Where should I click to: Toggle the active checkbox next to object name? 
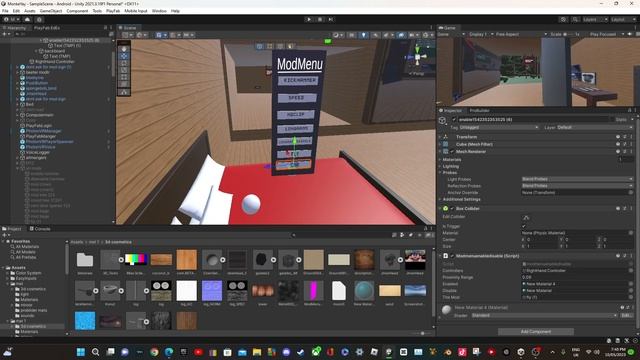(454, 120)
